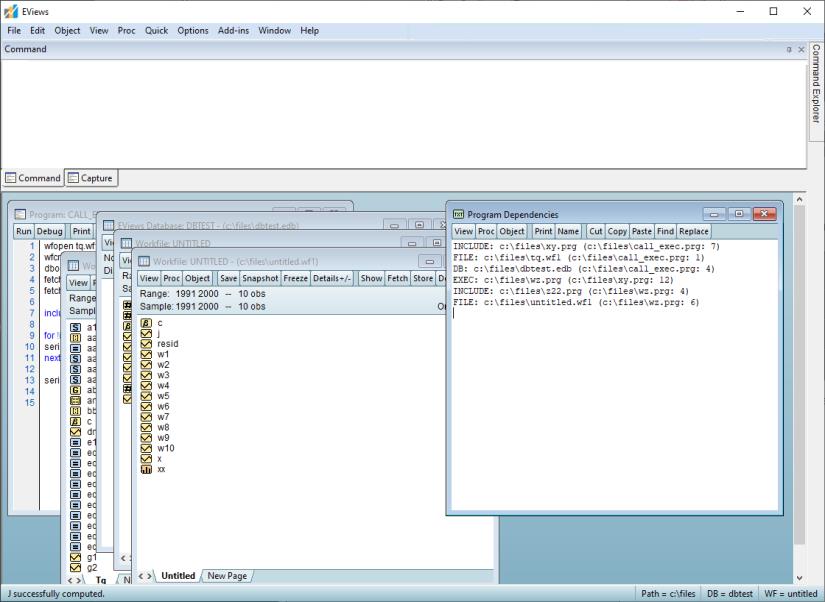The height and width of the screenshot is (602, 825).
Task: Open Proc dropdown in Program Dependencies
Action: tap(486, 231)
